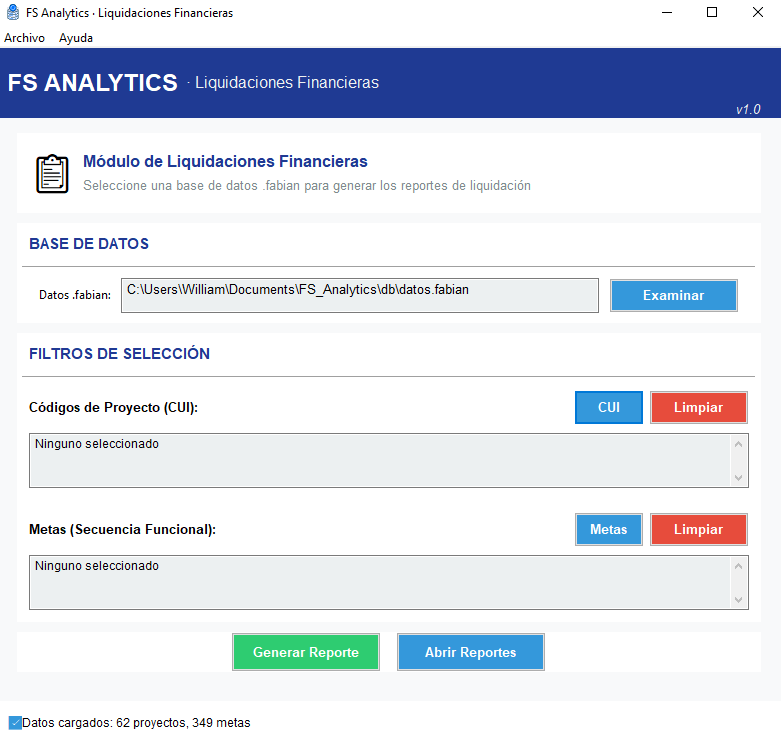The image size is (781, 735).
Task: Click the Abrir Reportes button
Action: 471,652
